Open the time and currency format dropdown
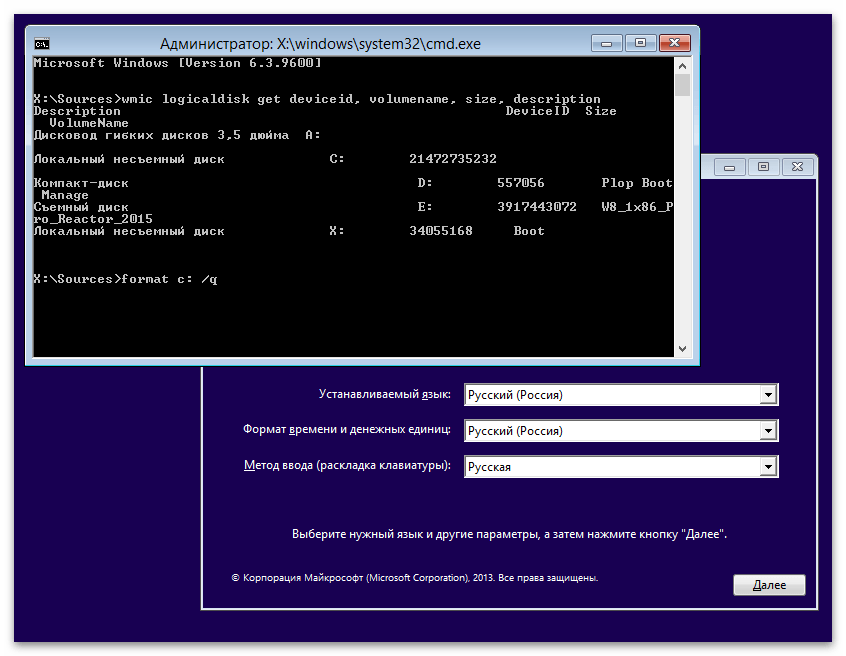The width and height of the screenshot is (846, 656). [620, 430]
